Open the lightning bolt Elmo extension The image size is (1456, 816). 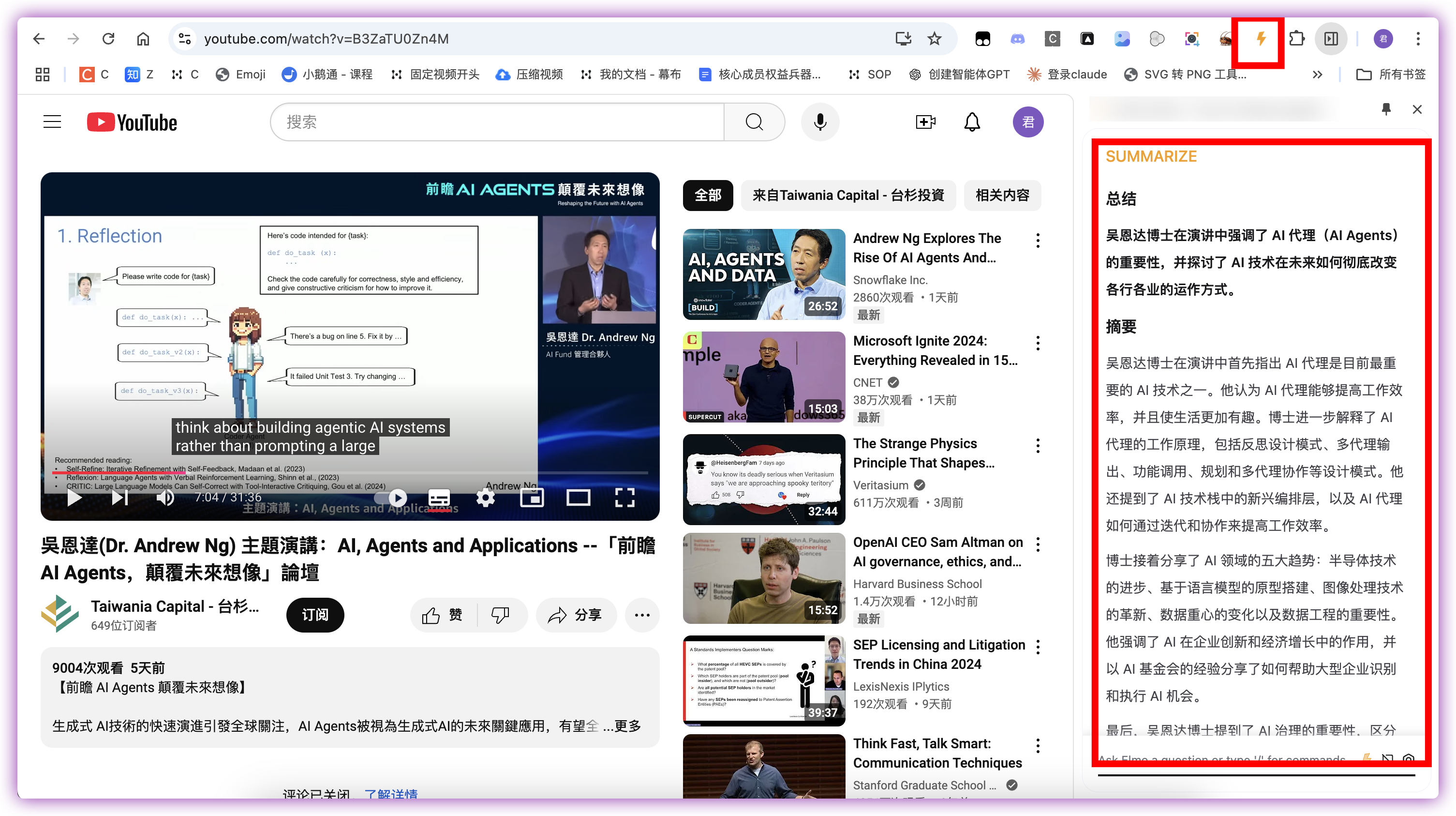[x=1261, y=38]
